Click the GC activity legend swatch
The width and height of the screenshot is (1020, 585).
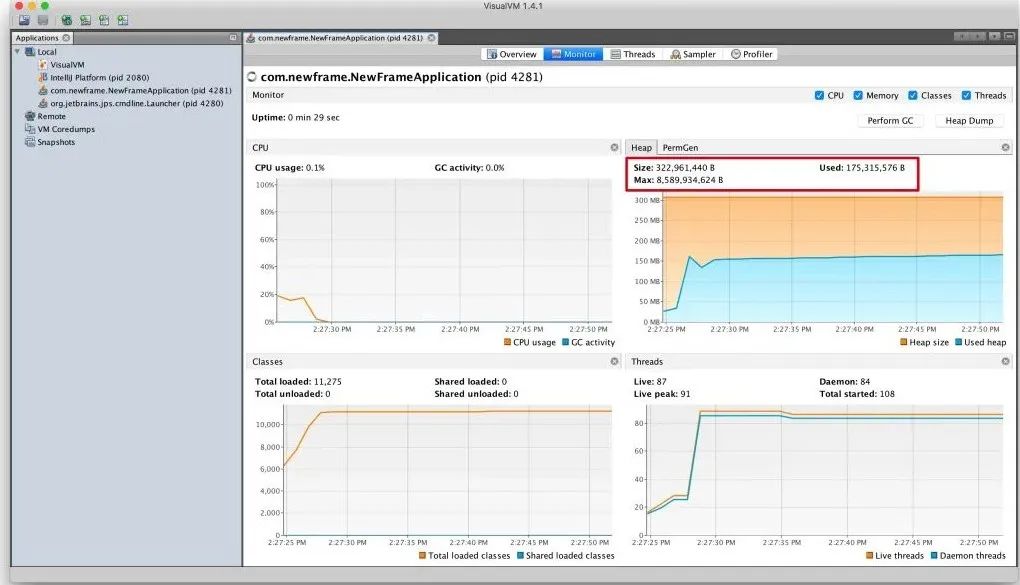(x=565, y=342)
